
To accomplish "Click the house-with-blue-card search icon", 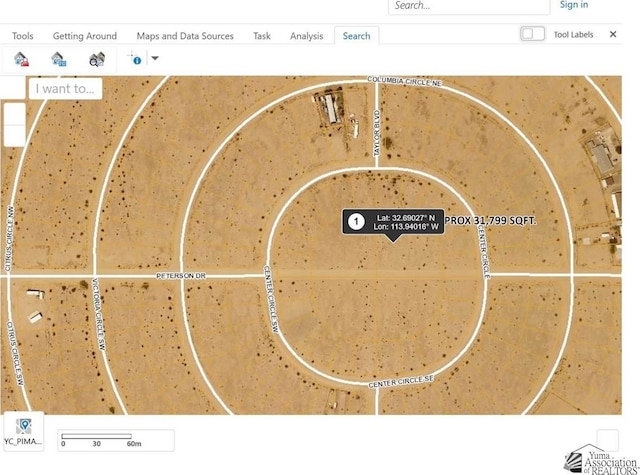I will click(59, 59).
